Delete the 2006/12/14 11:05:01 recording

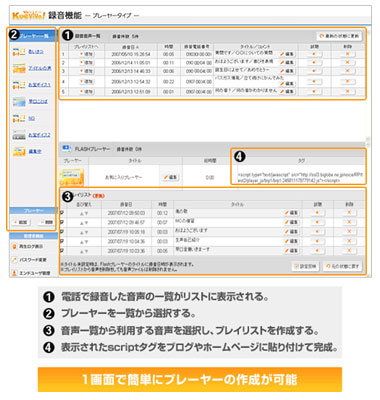348,63
